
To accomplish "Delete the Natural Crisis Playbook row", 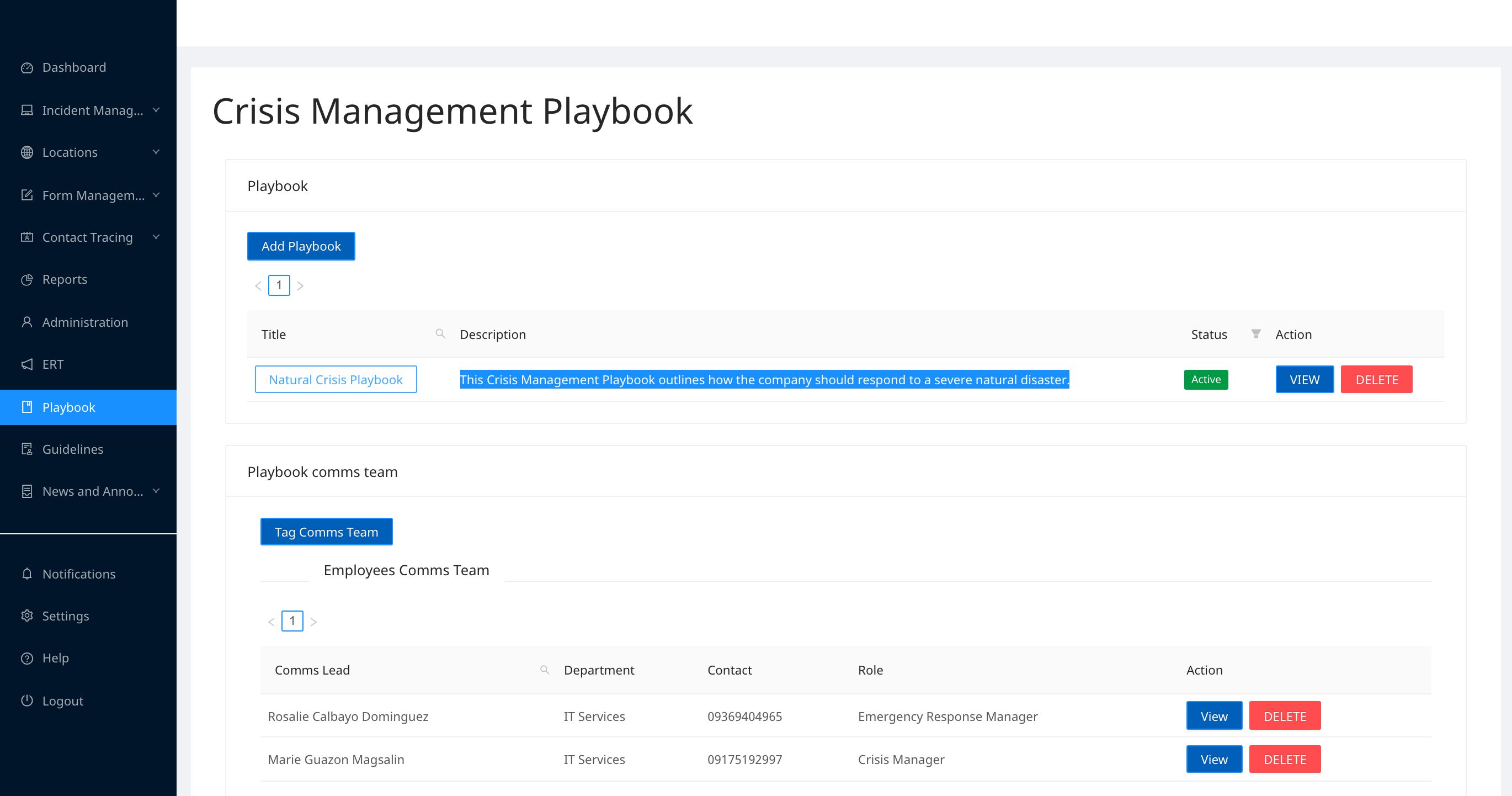I will (1376, 380).
